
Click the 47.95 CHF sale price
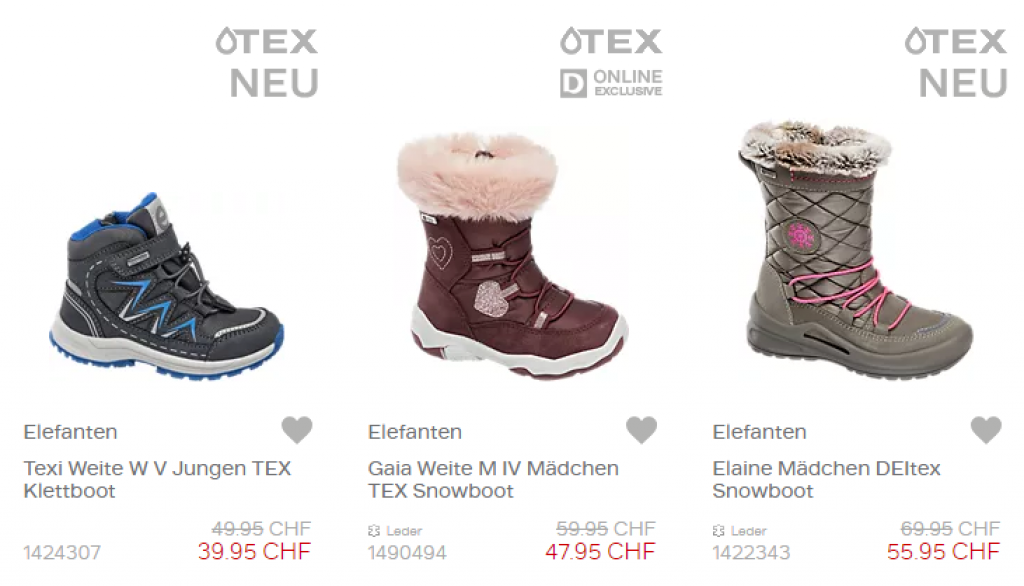pyautogui.click(x=600, y=551)
